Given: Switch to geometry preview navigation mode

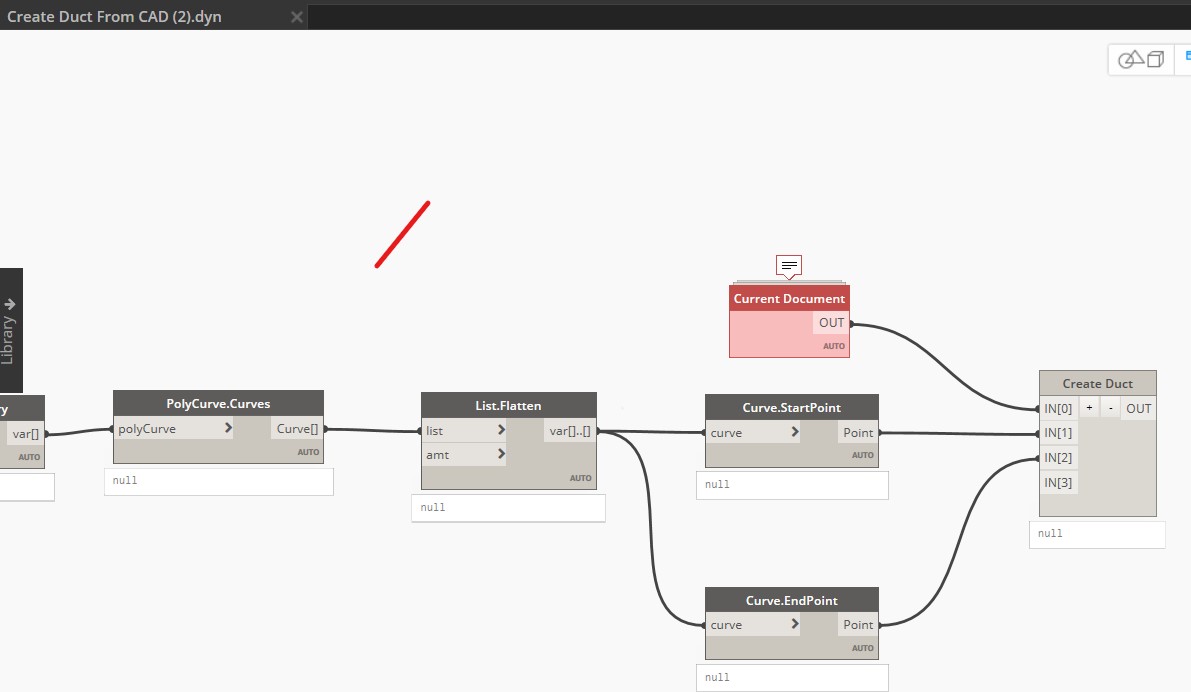Looking at the screenshot, I should (x=1141, y=59).
